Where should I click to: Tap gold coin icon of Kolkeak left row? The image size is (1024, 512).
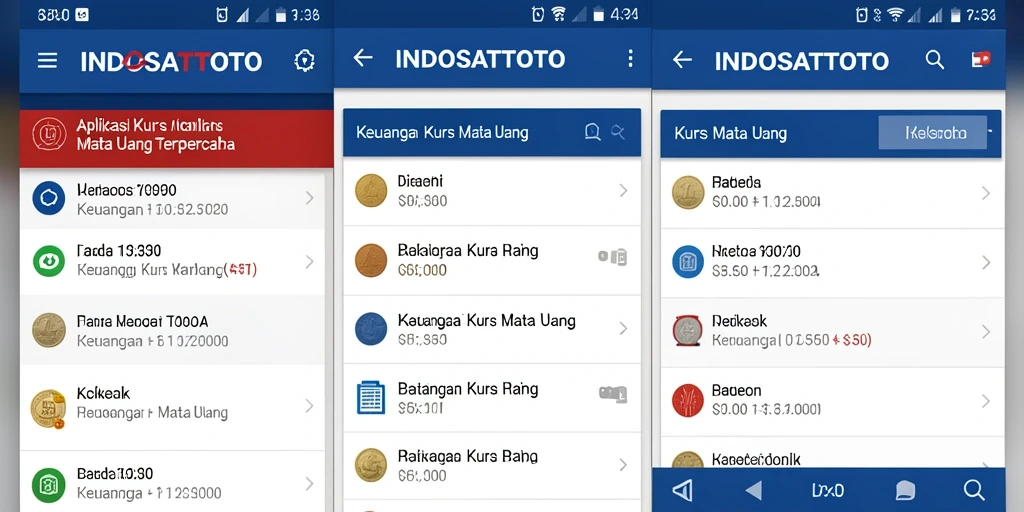click(x=49, y=409)
